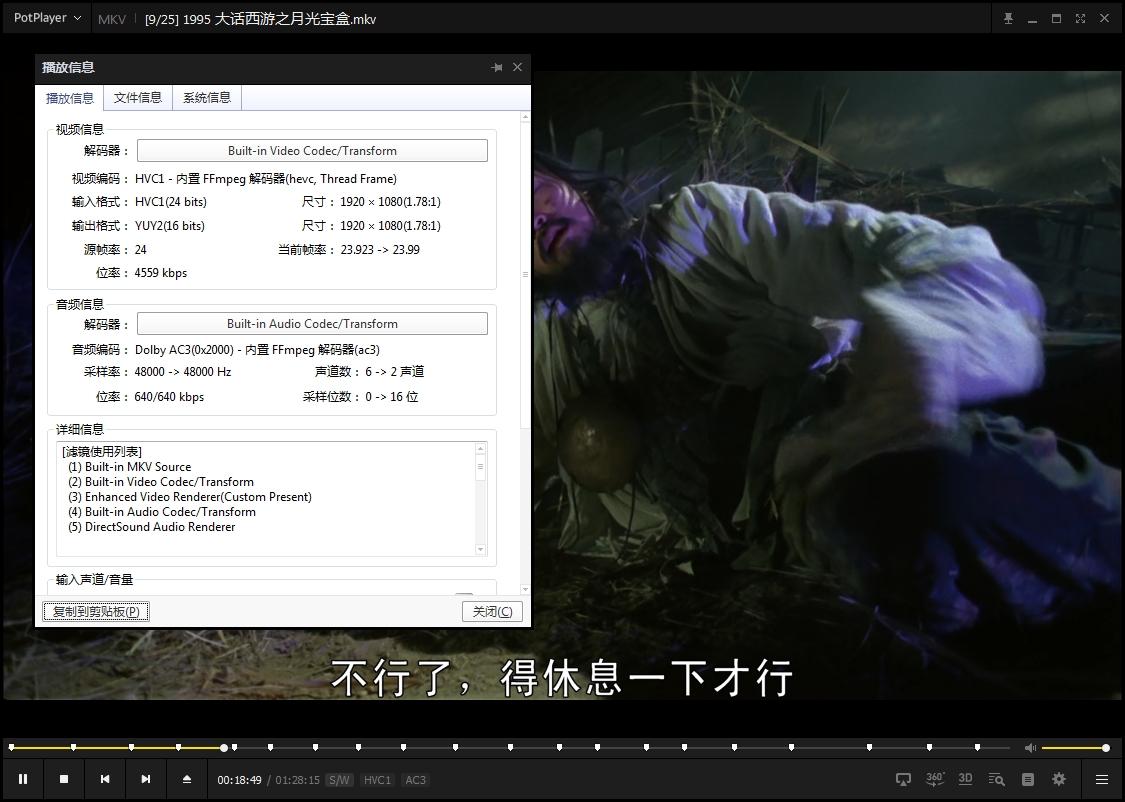
Task: Switch to the 系统信息 tab
Action: tap(207, 97)
